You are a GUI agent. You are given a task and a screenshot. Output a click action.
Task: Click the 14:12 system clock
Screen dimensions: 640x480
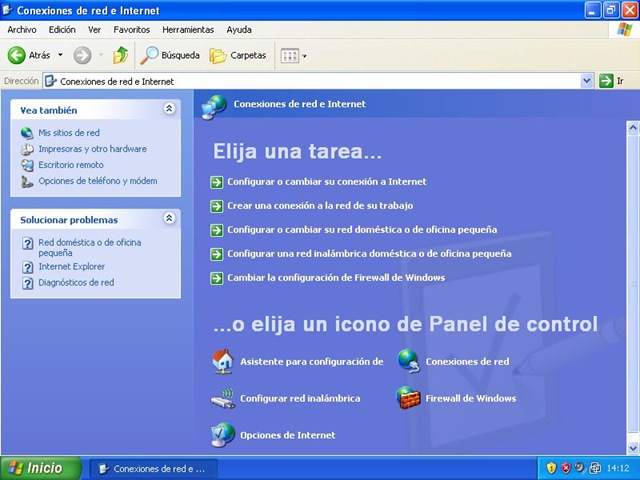point(618,468)
